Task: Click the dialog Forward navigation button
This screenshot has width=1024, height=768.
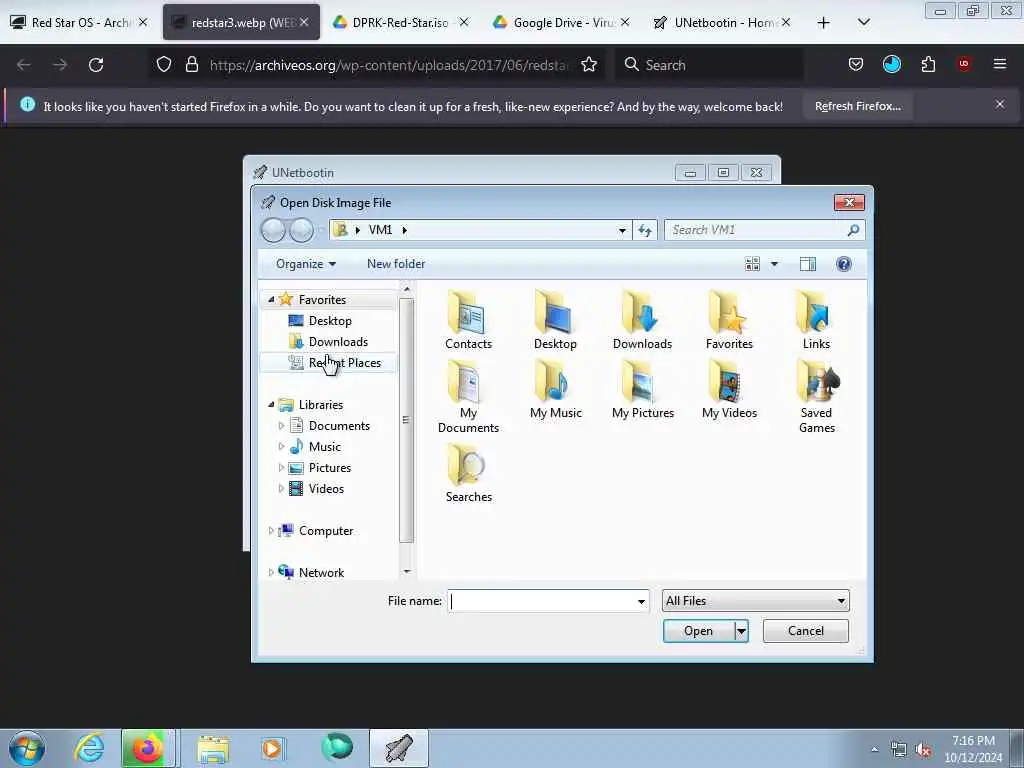Action: [301, 230]
